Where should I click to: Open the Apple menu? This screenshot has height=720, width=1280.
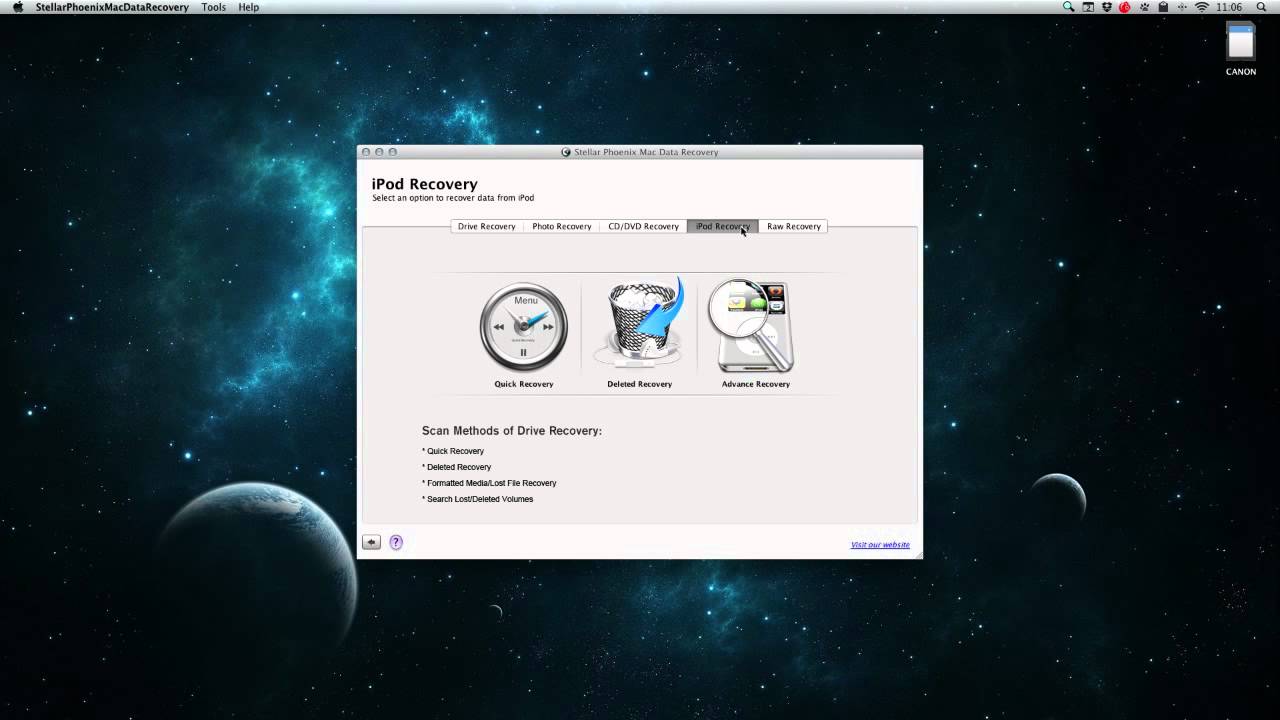coord(17,7)
